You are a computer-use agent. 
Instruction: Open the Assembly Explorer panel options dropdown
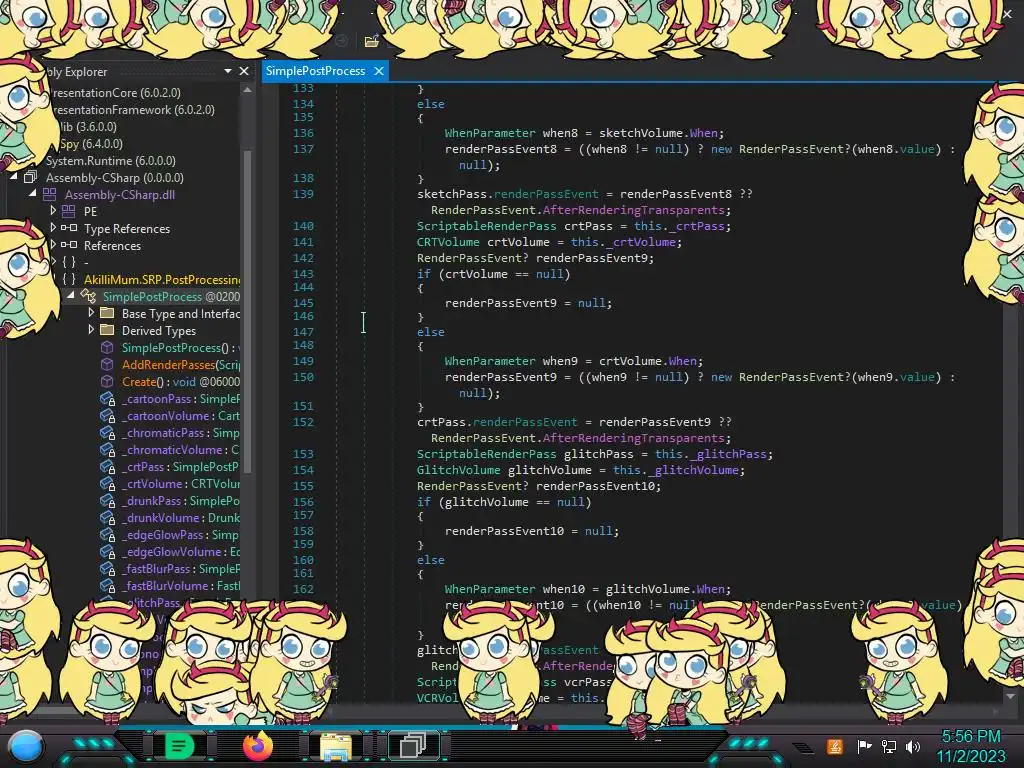point(228,71)
